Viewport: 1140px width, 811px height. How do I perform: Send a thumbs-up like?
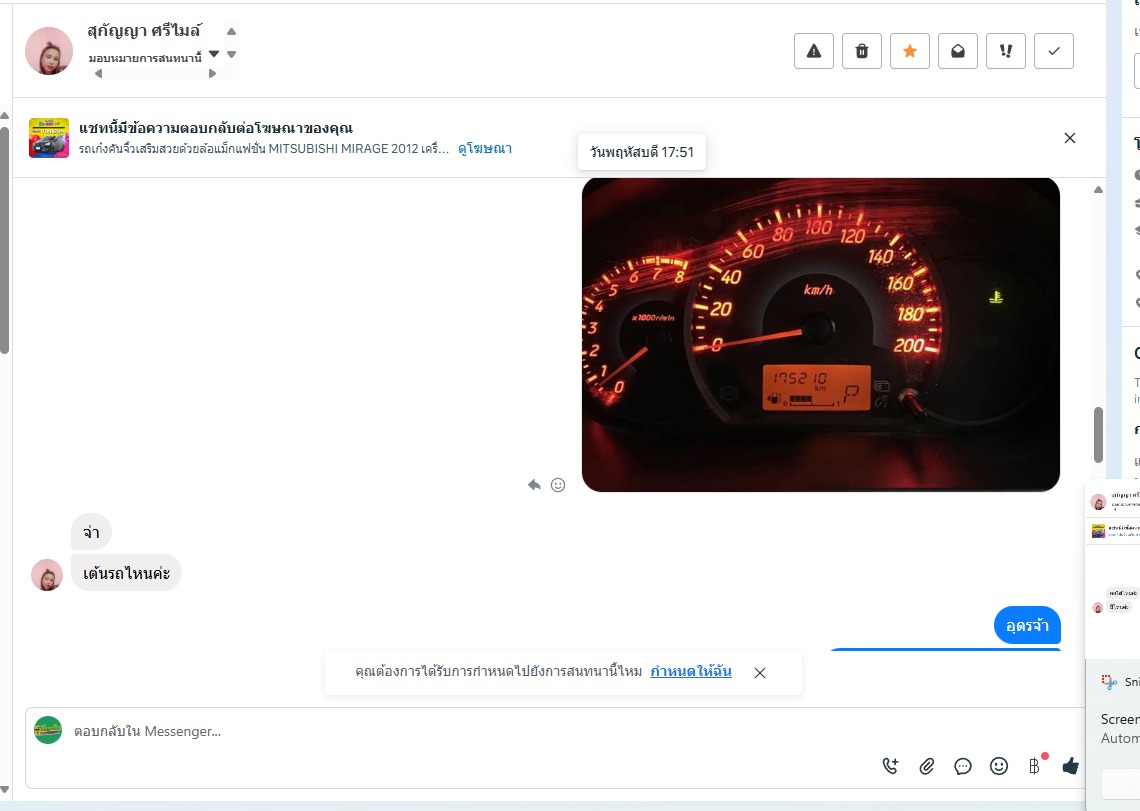coord(1070,766)
